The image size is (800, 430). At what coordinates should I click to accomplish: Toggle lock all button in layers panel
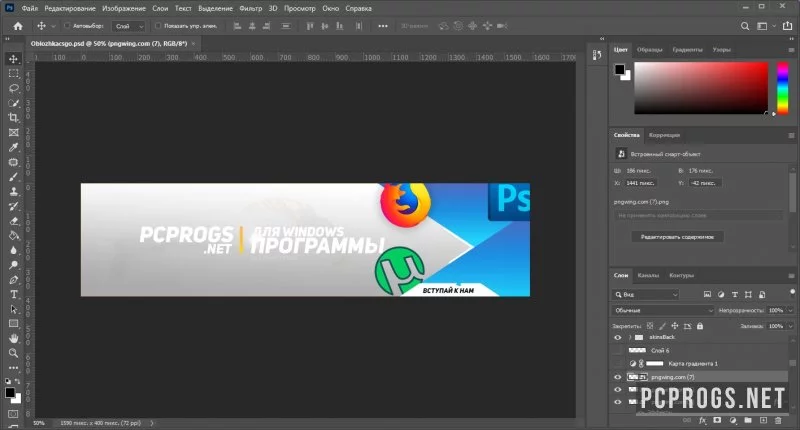click(x=700, y=326)
